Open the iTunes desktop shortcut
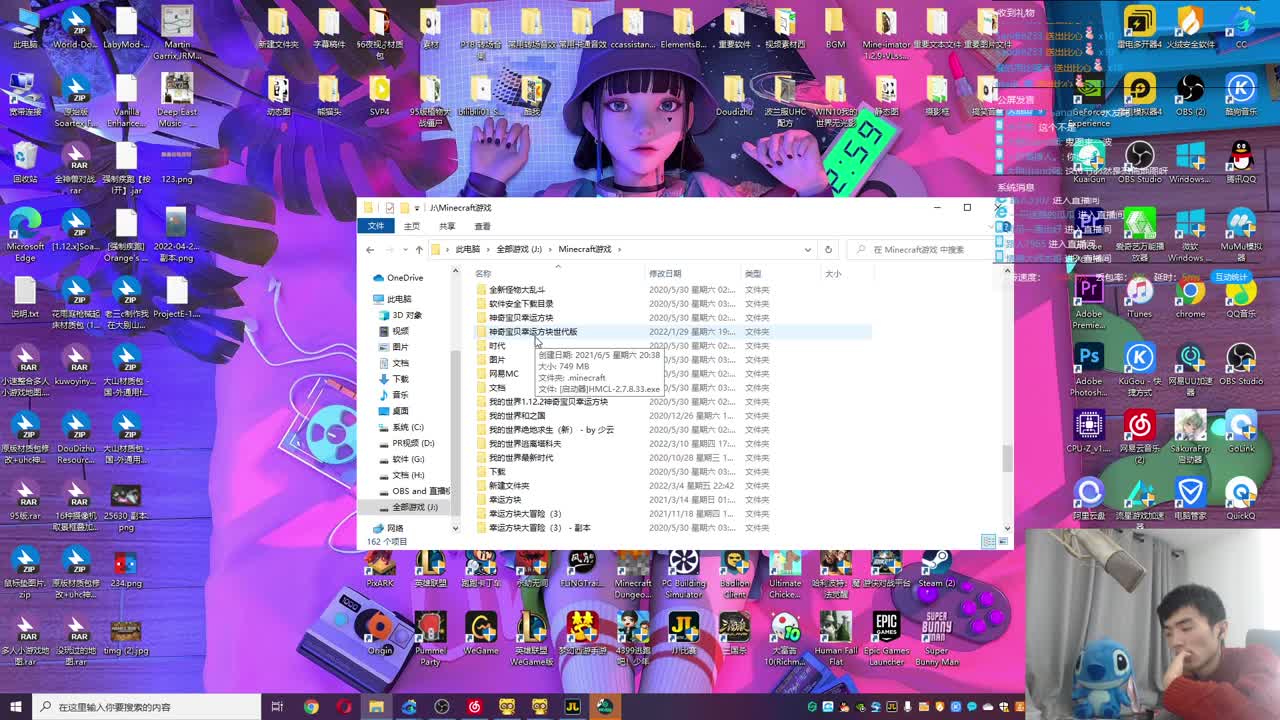This screenshot has width=1280, height=720. [1139, 297]
